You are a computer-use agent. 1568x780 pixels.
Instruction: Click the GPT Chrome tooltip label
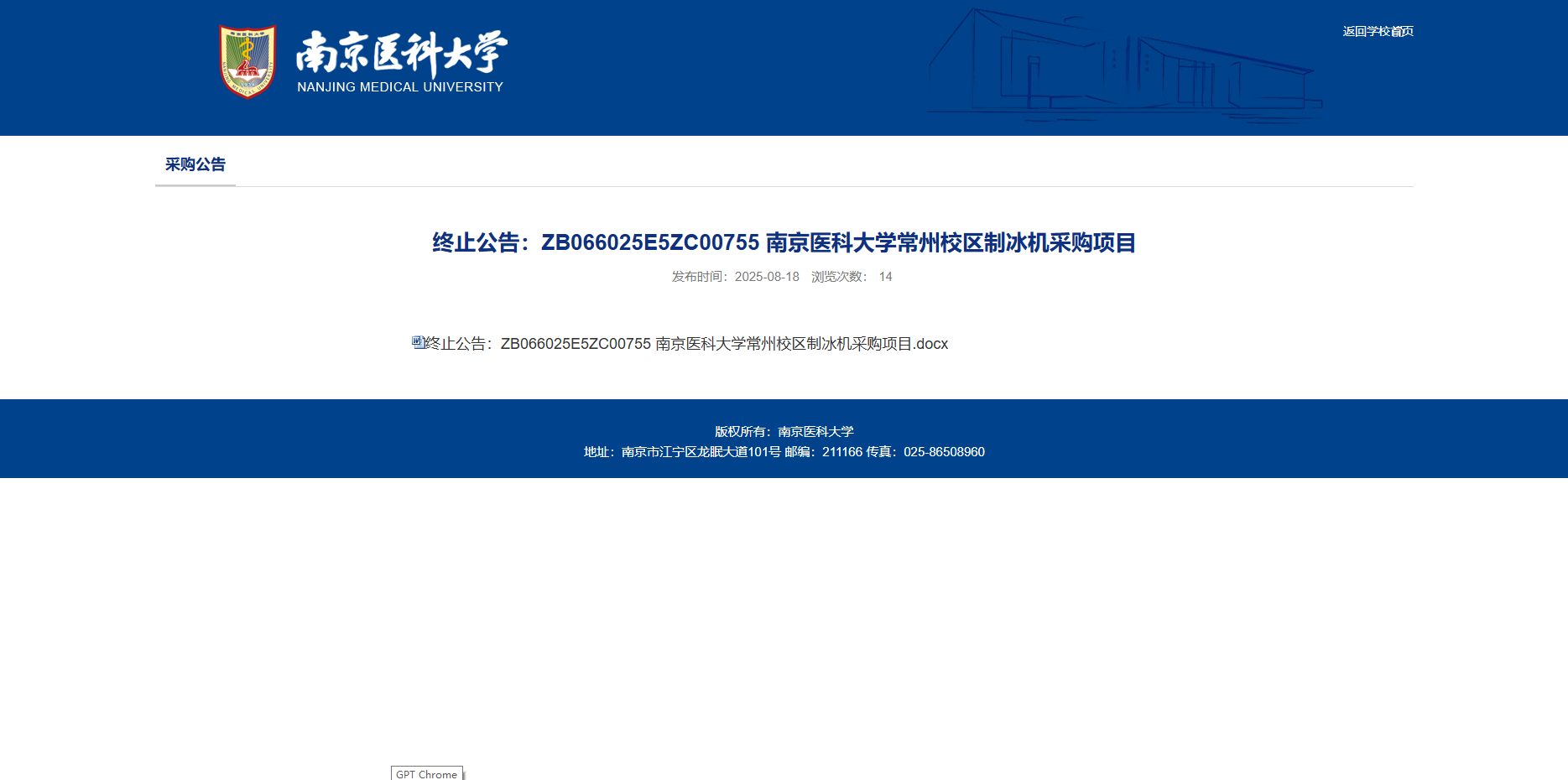click(426, 773)
